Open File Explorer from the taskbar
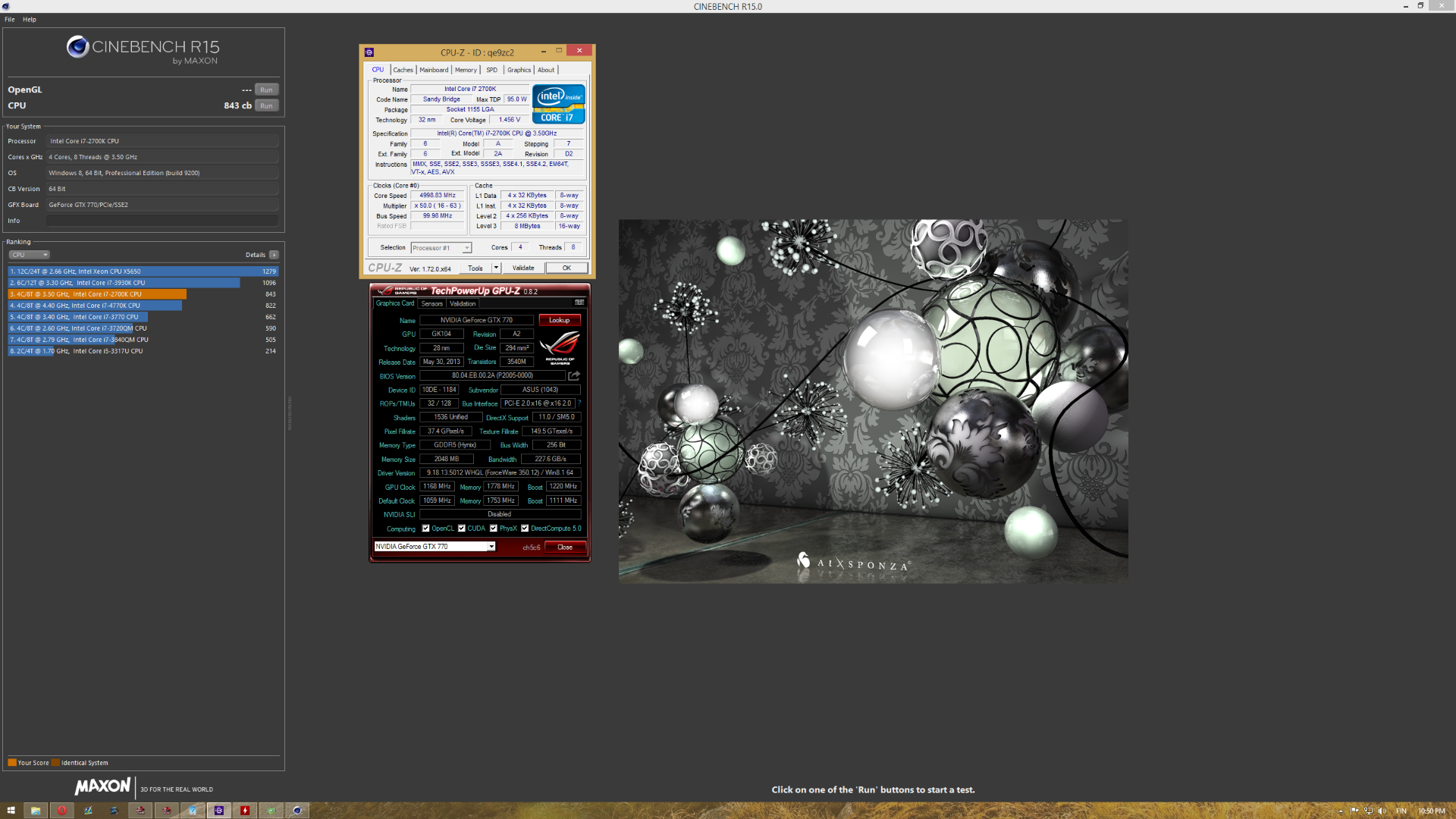 (35, 811)
